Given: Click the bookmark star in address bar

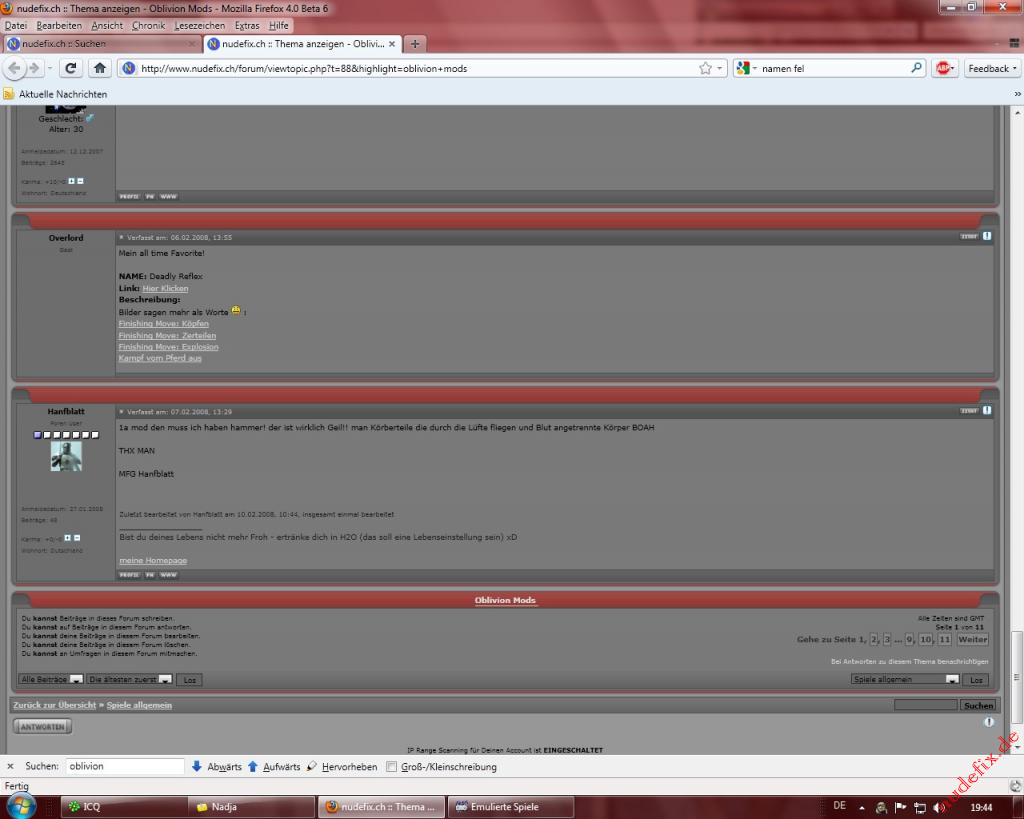Looking at the screenshot, I should coord(706,68).
